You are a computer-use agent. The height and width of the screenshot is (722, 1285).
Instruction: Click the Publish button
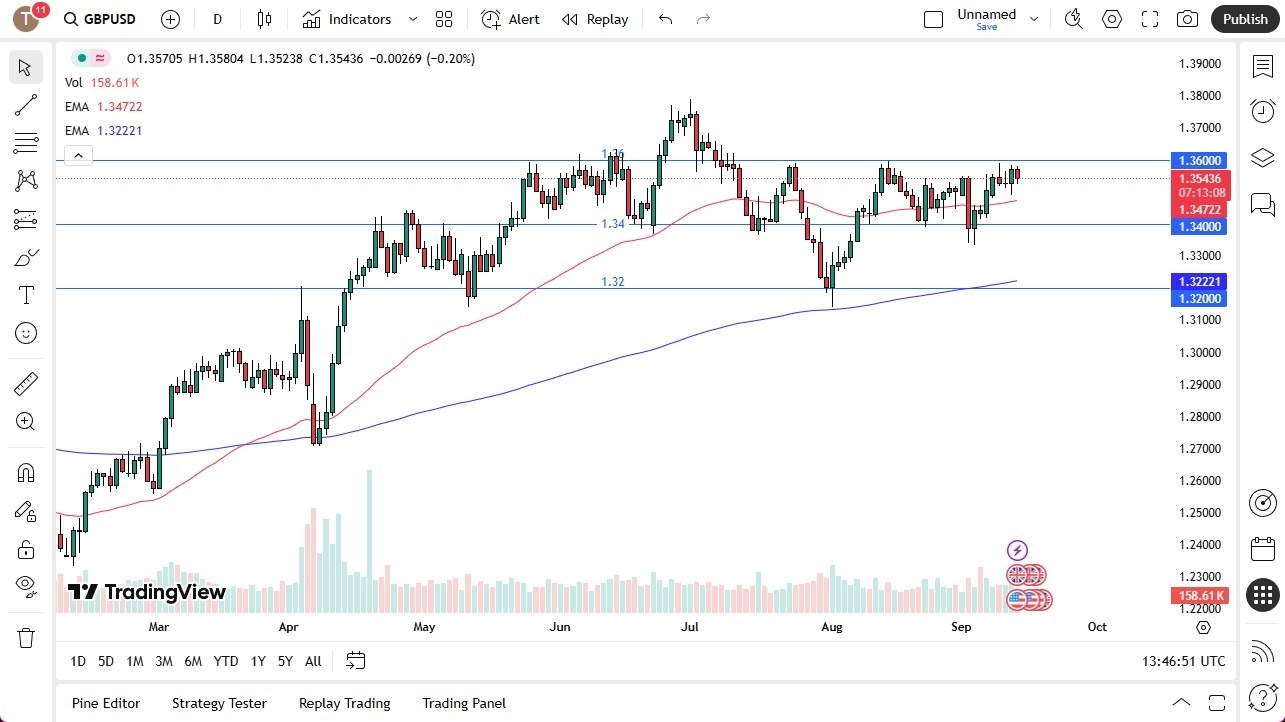pyautogui.click(x=1244, y=18)
